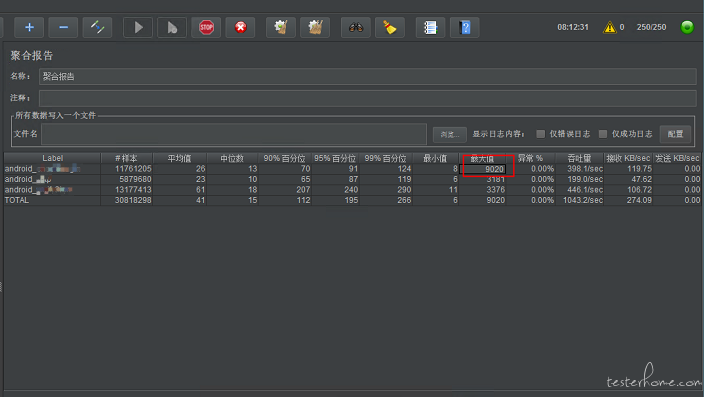
Task: Click the Add (plus) toolbar icon
Action: (x=29, y=27)
